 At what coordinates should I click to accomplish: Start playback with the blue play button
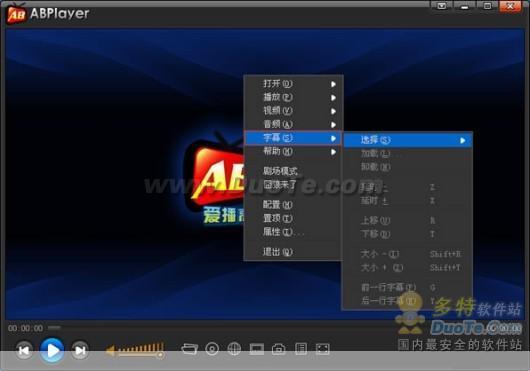click(x=52, y=350)
